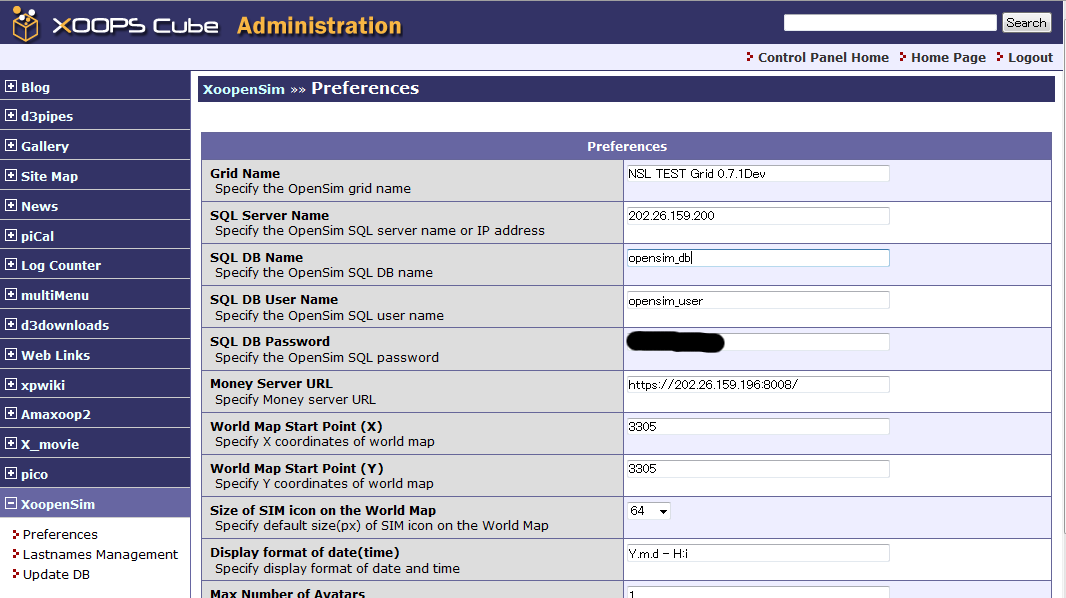This screenshot has height=598, width=1066.
Task: Log out of administration
Action: click(x=1030, y=57)
